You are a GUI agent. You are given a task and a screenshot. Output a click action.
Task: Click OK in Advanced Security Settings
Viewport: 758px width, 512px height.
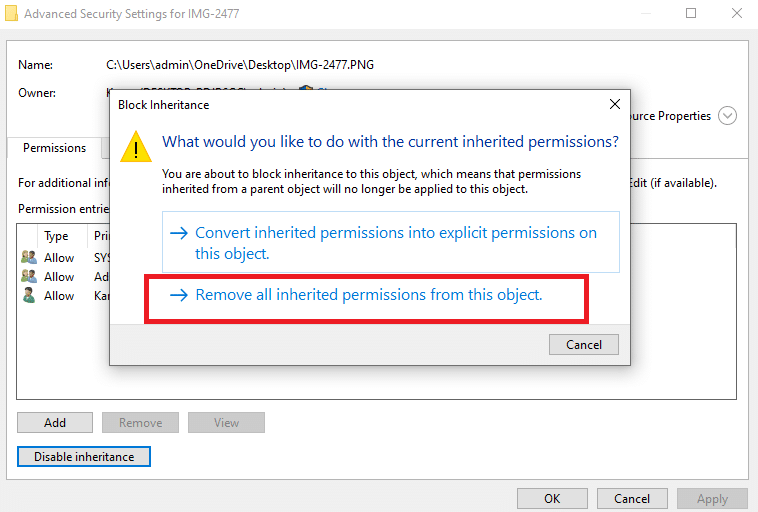(x=552, y=498)
